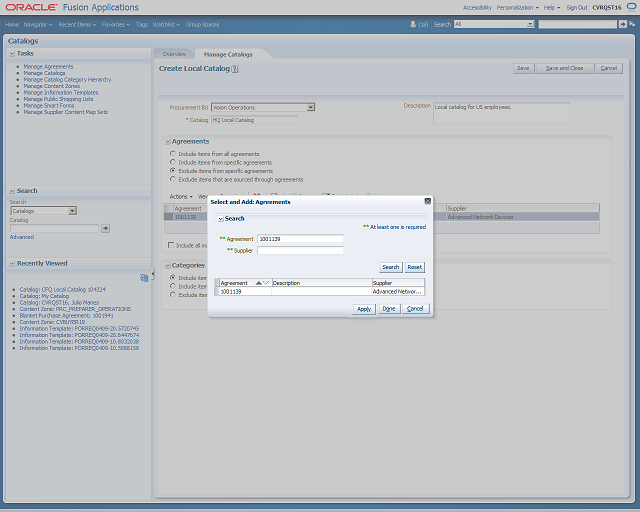This screenshot has width=640, height=512.
Task: Open 'Catalog: My Catalog' in Recently Viewed
Action: [44, 296]
